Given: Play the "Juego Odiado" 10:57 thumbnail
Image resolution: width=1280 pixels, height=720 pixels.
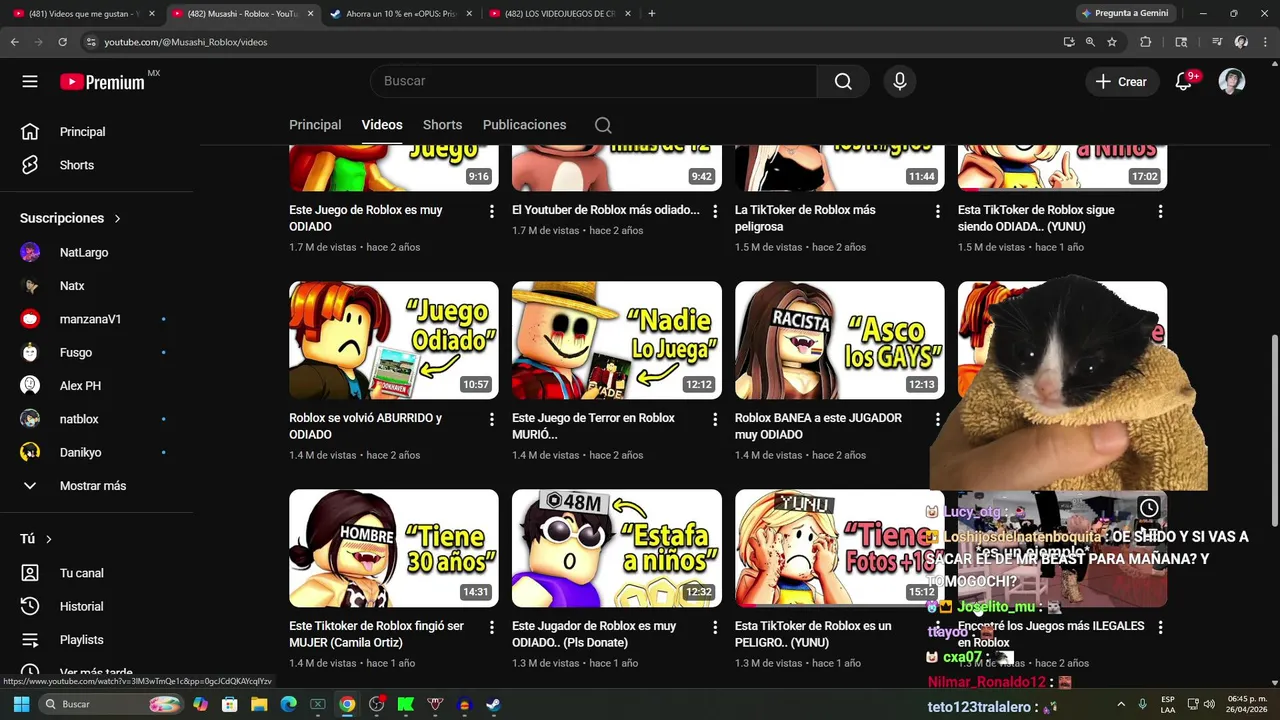Looking at the screenshot, I should pyautogui.click(x=394, y=340).
